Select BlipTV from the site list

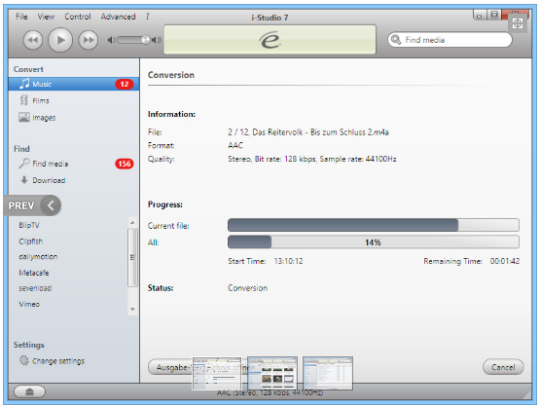(29, 225)
